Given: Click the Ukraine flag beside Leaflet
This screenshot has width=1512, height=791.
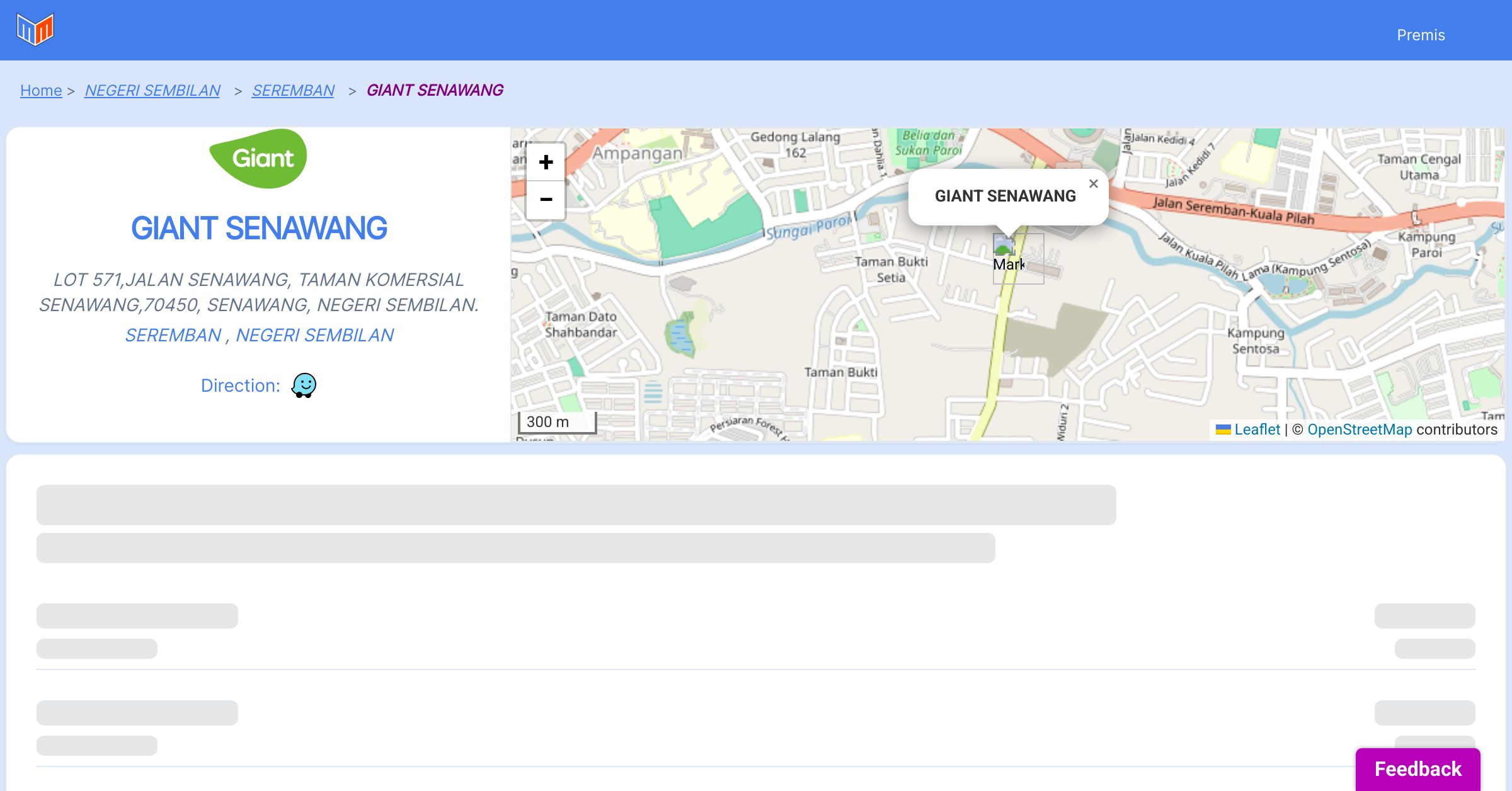Looking at the screenshot, I should point(1223,430).
